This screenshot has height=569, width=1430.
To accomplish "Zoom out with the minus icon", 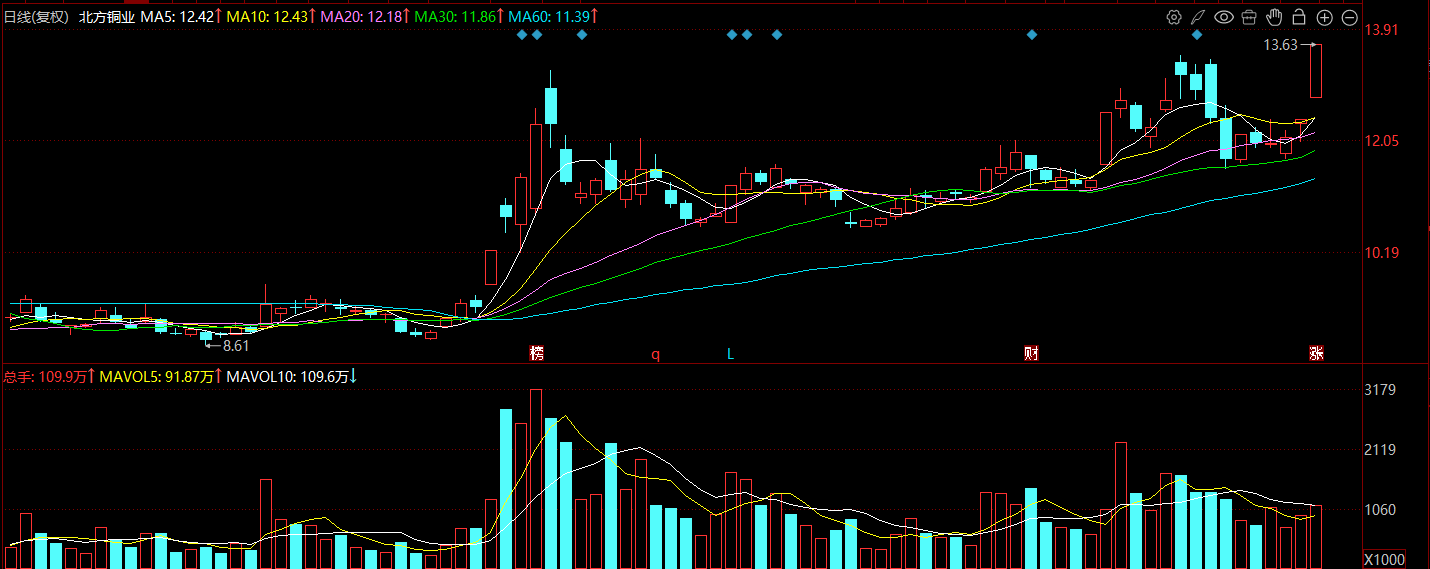I will [x=1349, y=17].
